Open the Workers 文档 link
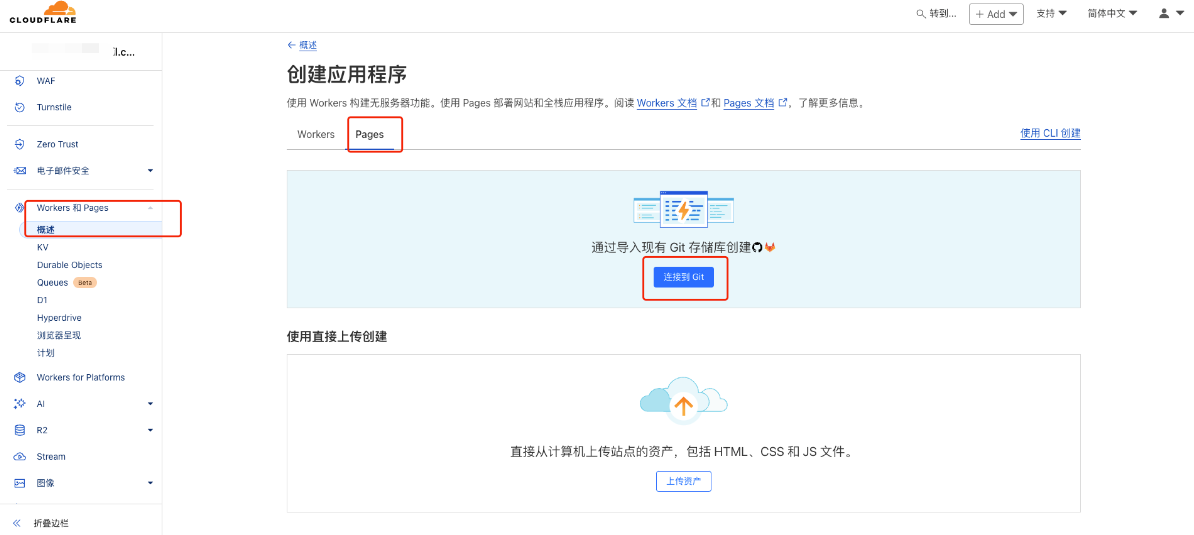Screen dimensions: 1194x535 tap(667, 103)
